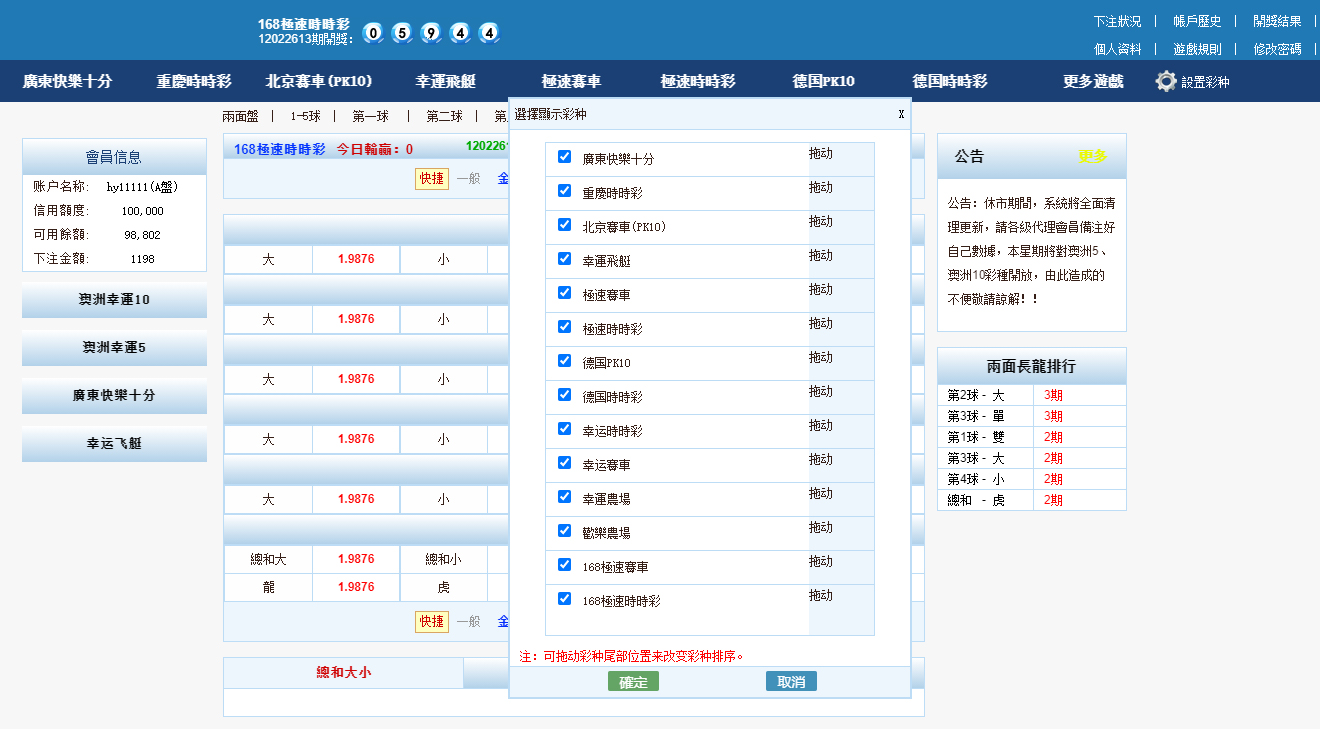Screen dimensions: 1320x729
Task: Confirm the selection with the 確定 button
Action: point(633,682)
